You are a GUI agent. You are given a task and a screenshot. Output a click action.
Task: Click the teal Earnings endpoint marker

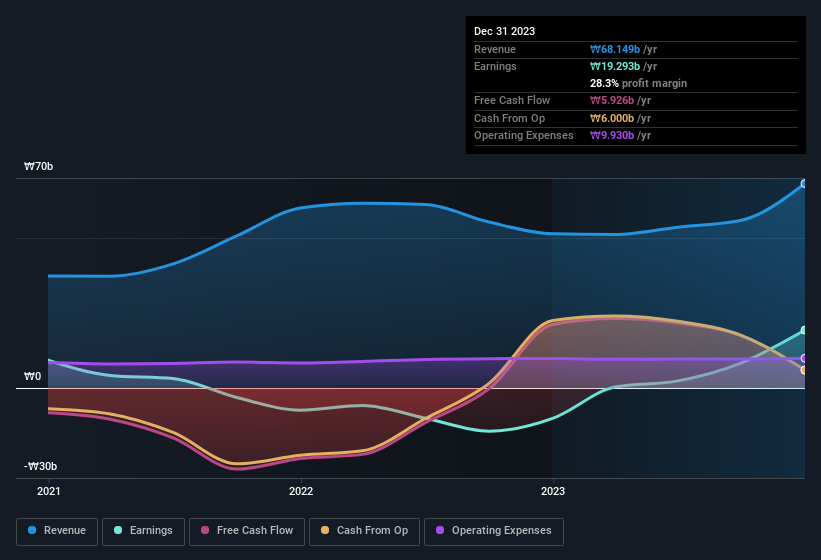[x=804, y=330]
